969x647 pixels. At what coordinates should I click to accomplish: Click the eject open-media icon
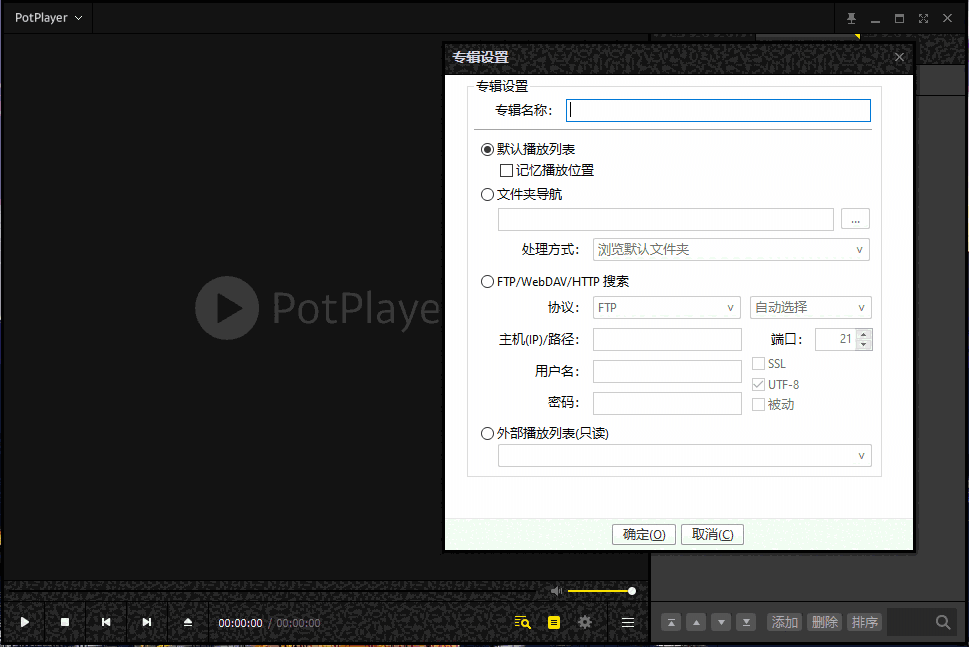point(186,622)
